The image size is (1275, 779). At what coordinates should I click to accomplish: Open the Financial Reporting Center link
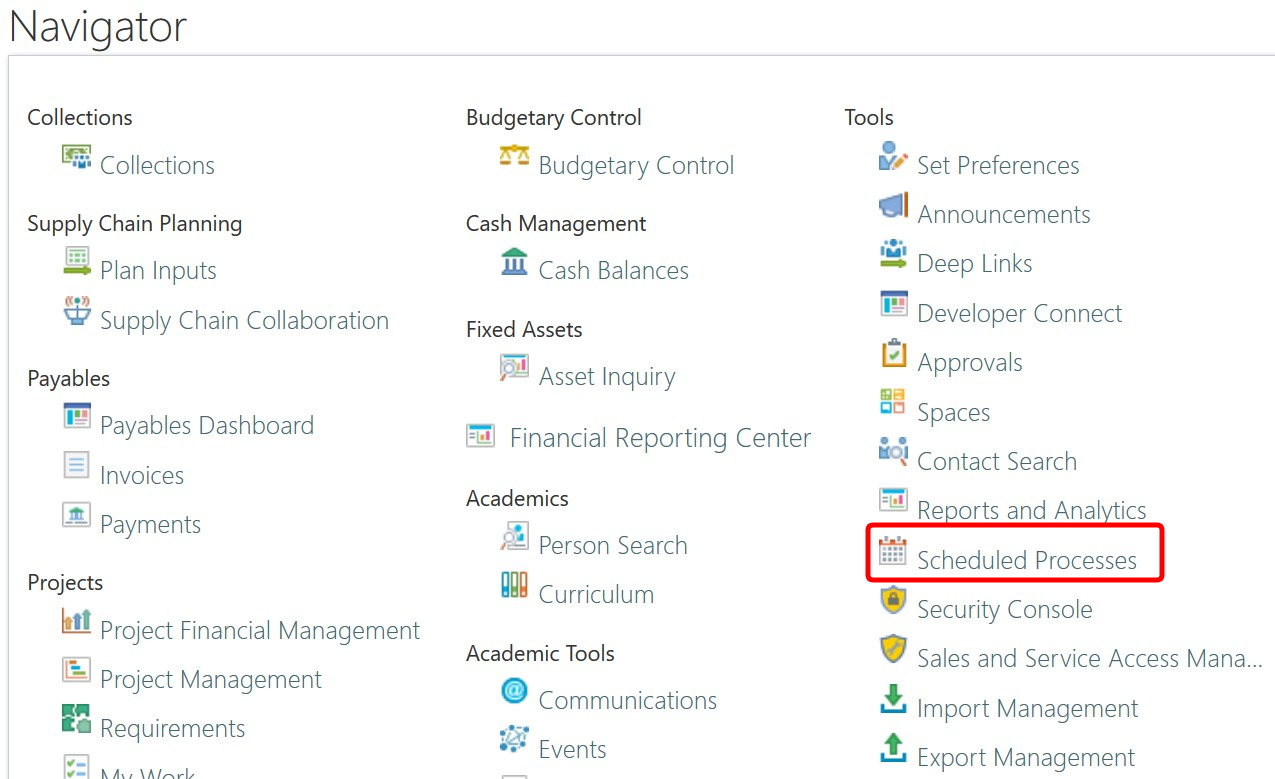click(660, 437)
